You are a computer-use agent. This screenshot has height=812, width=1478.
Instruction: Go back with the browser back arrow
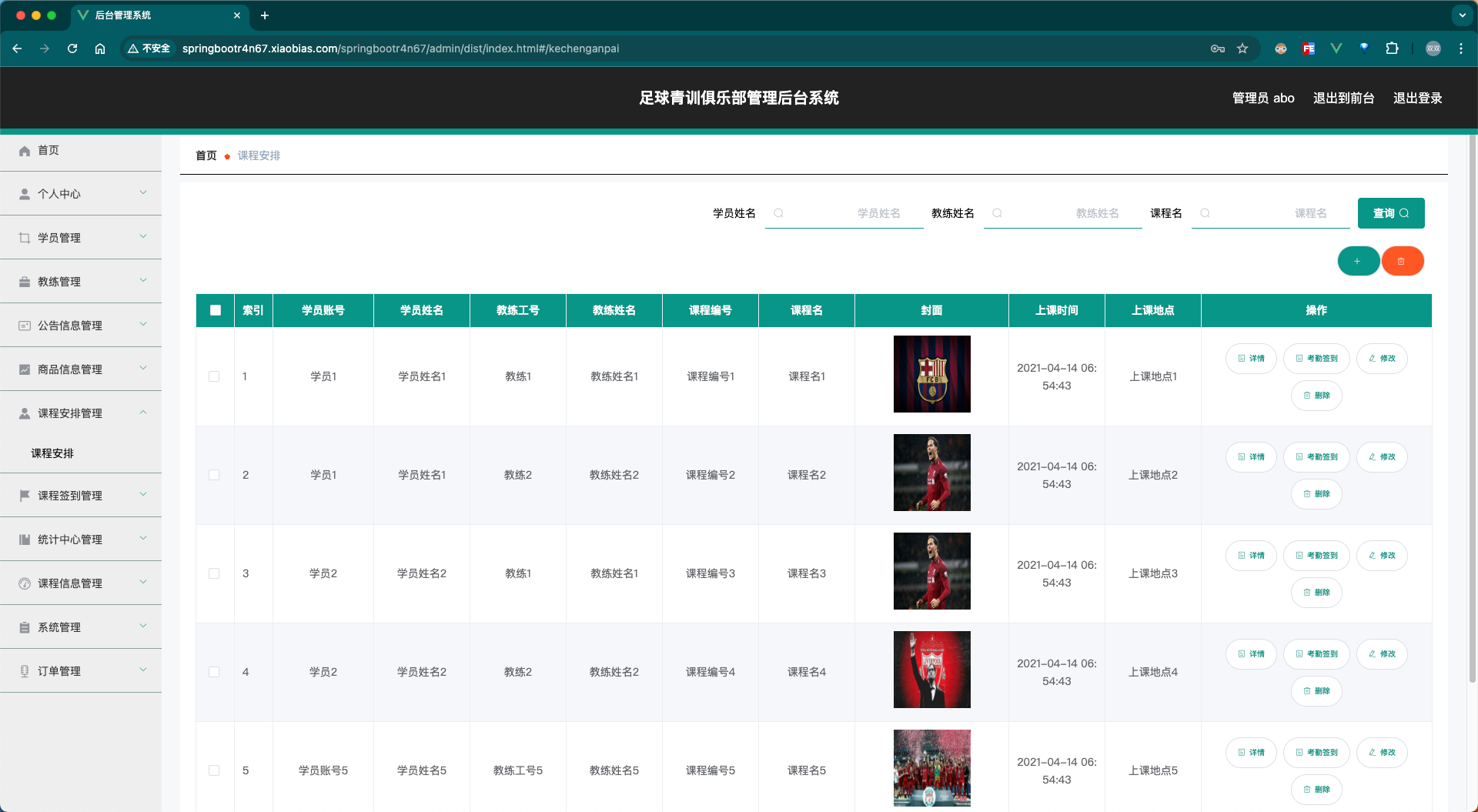tap(17, 48)
